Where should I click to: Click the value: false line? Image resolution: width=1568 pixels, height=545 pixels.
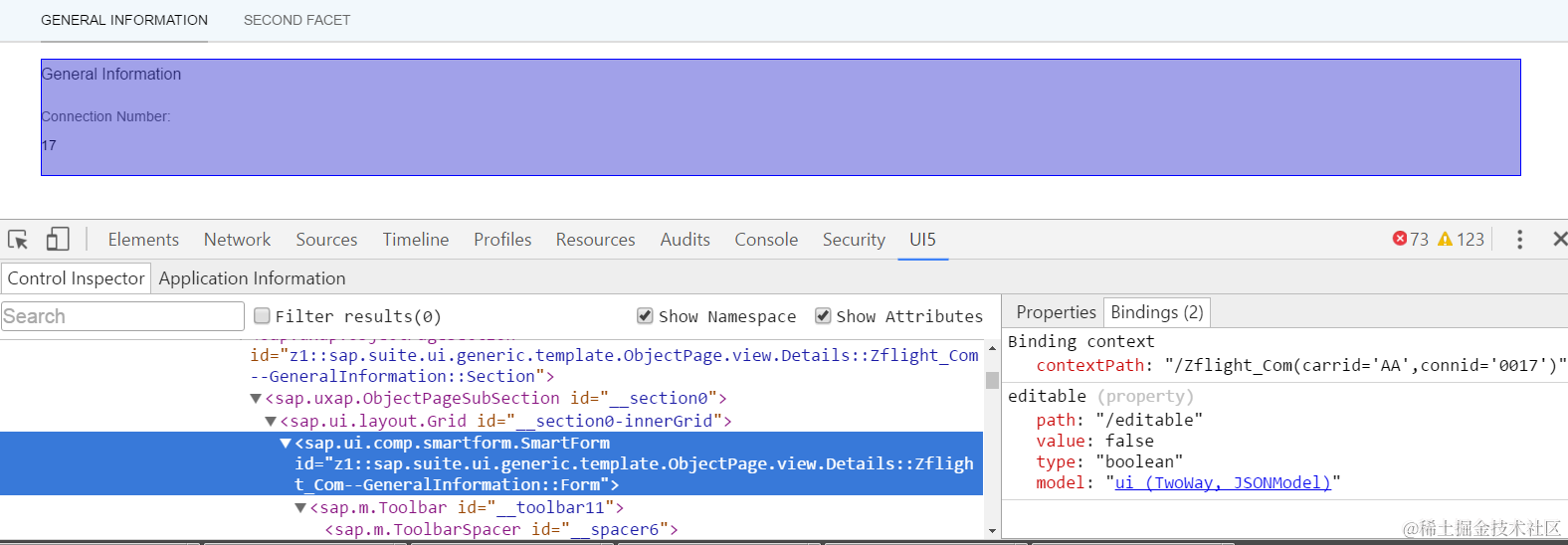tap(1095, 441)
